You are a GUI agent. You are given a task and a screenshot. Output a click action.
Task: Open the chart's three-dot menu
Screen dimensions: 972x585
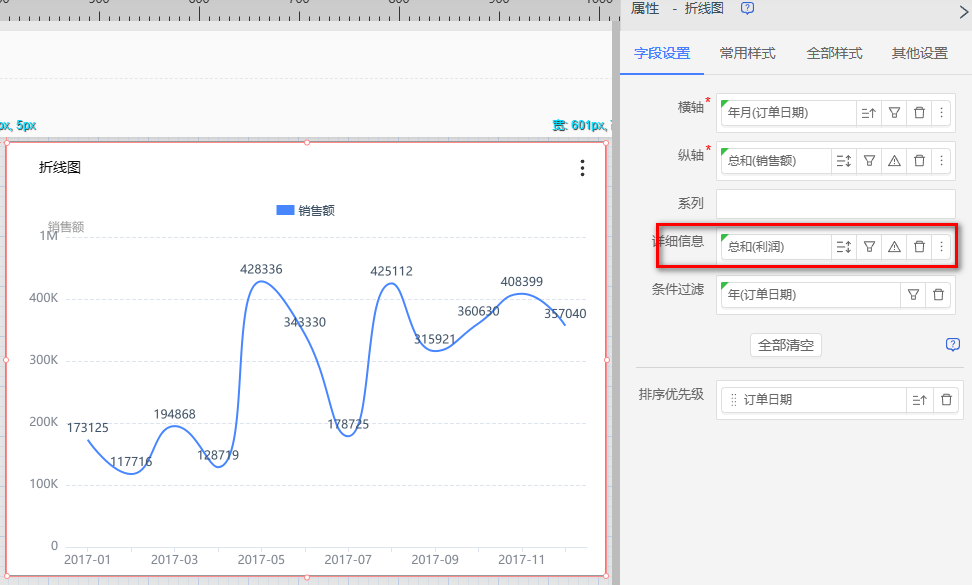point(582,168)
